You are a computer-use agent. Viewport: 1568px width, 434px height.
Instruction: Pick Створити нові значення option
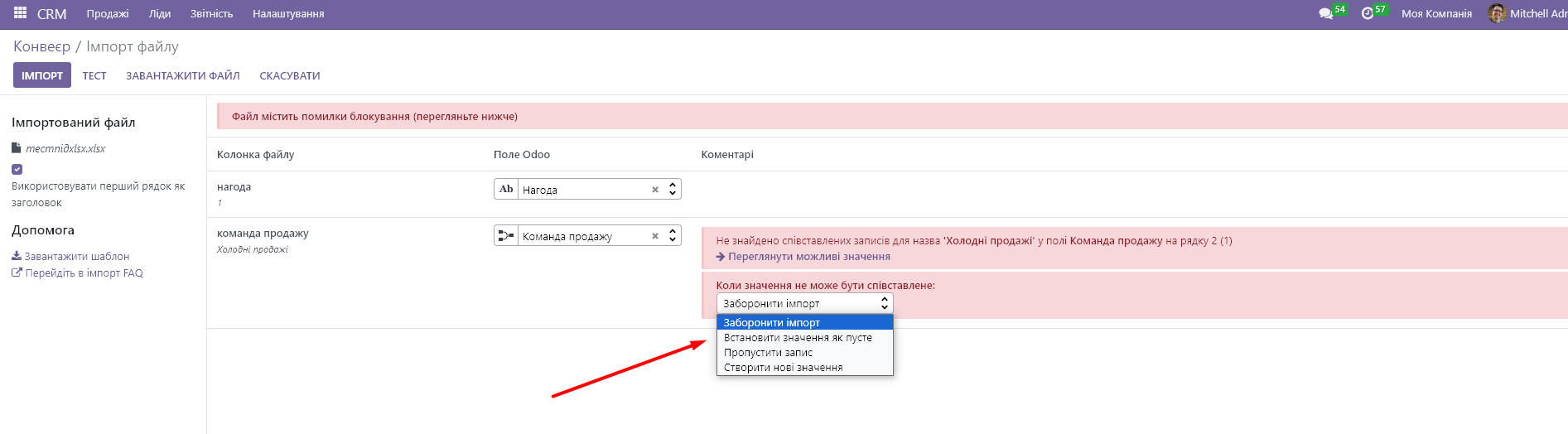pos(783,368)
